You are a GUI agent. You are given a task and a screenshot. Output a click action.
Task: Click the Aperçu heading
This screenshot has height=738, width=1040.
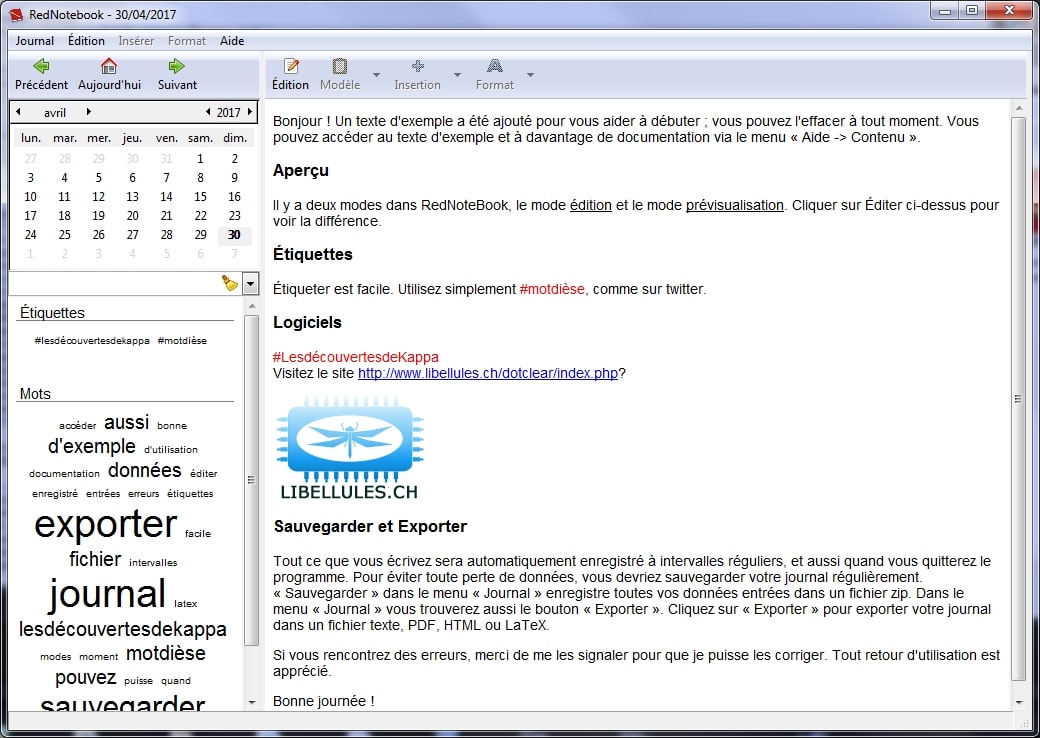click(x=300, y=170)
